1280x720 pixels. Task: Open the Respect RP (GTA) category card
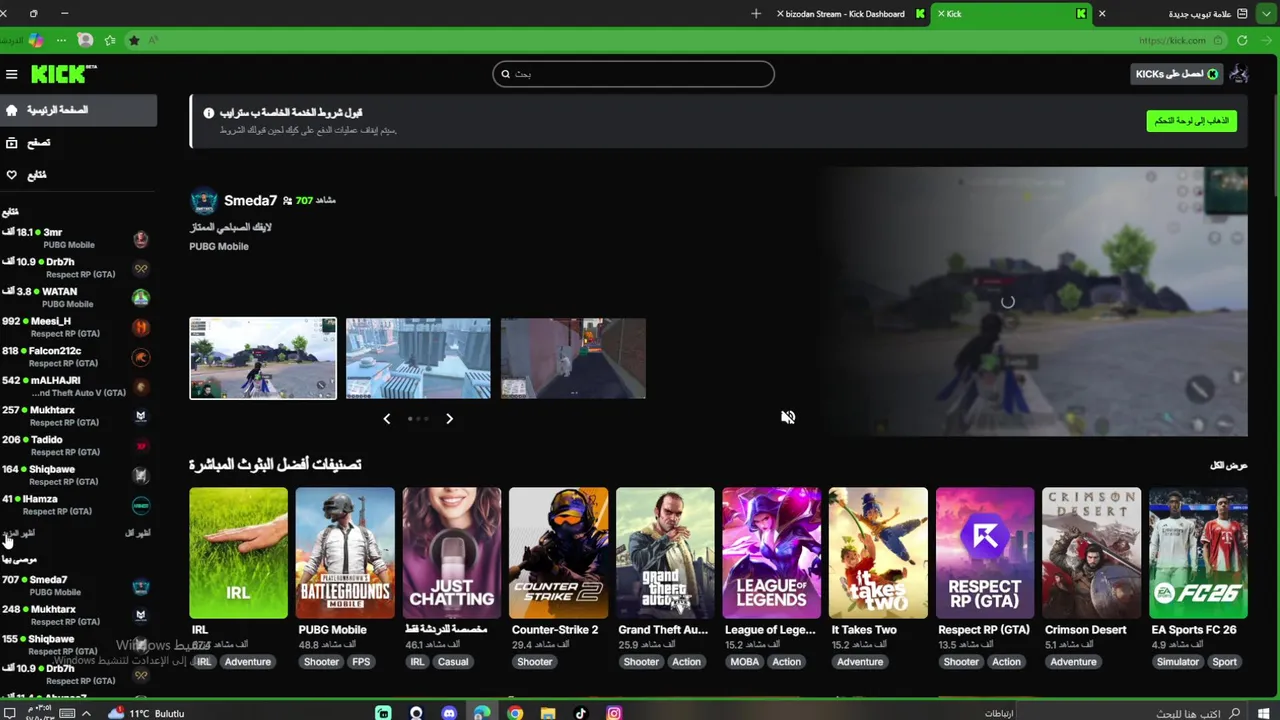tap(985, 553)
